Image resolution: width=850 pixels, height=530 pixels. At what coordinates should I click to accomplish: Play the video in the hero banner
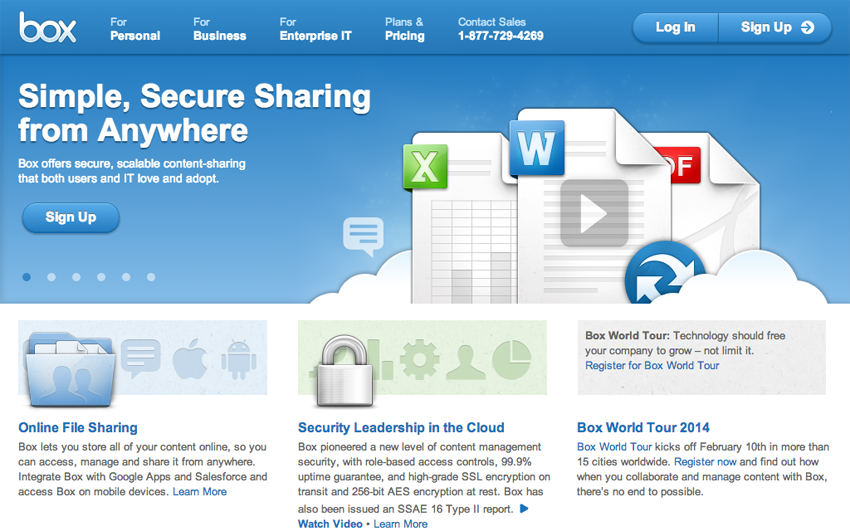(x=593, y=213)
